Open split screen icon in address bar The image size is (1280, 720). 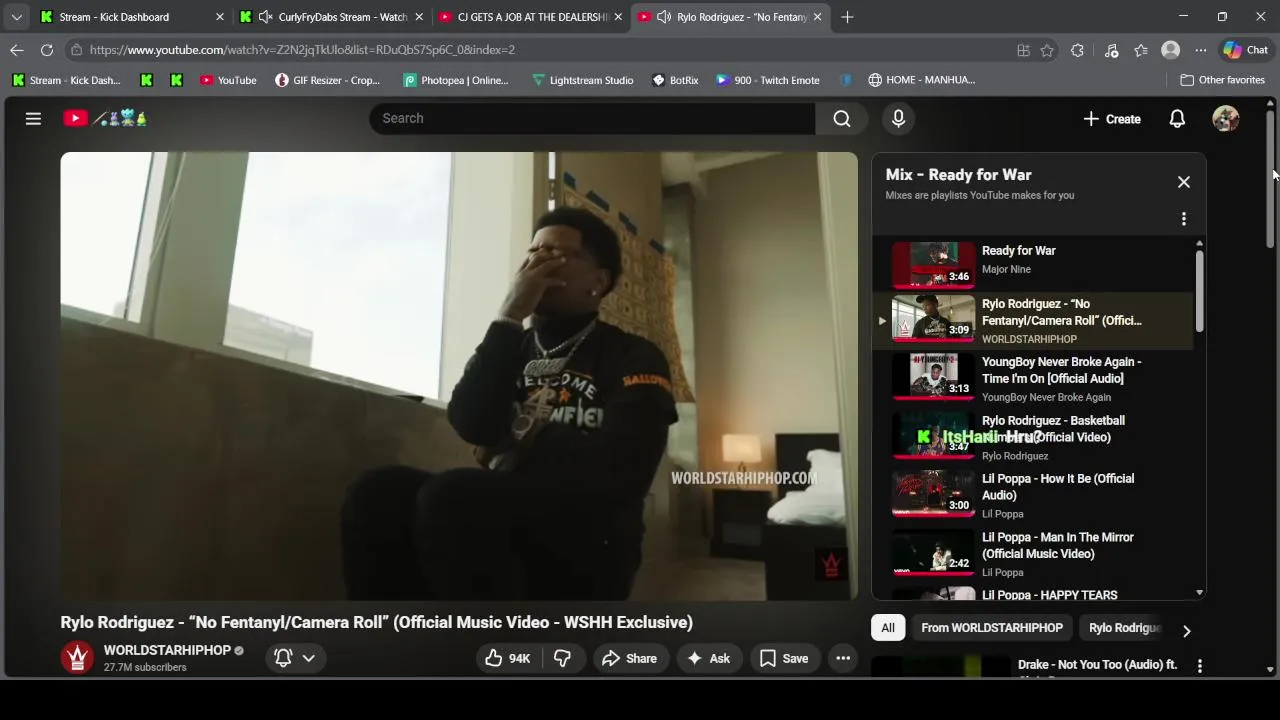click(1023, 50)
